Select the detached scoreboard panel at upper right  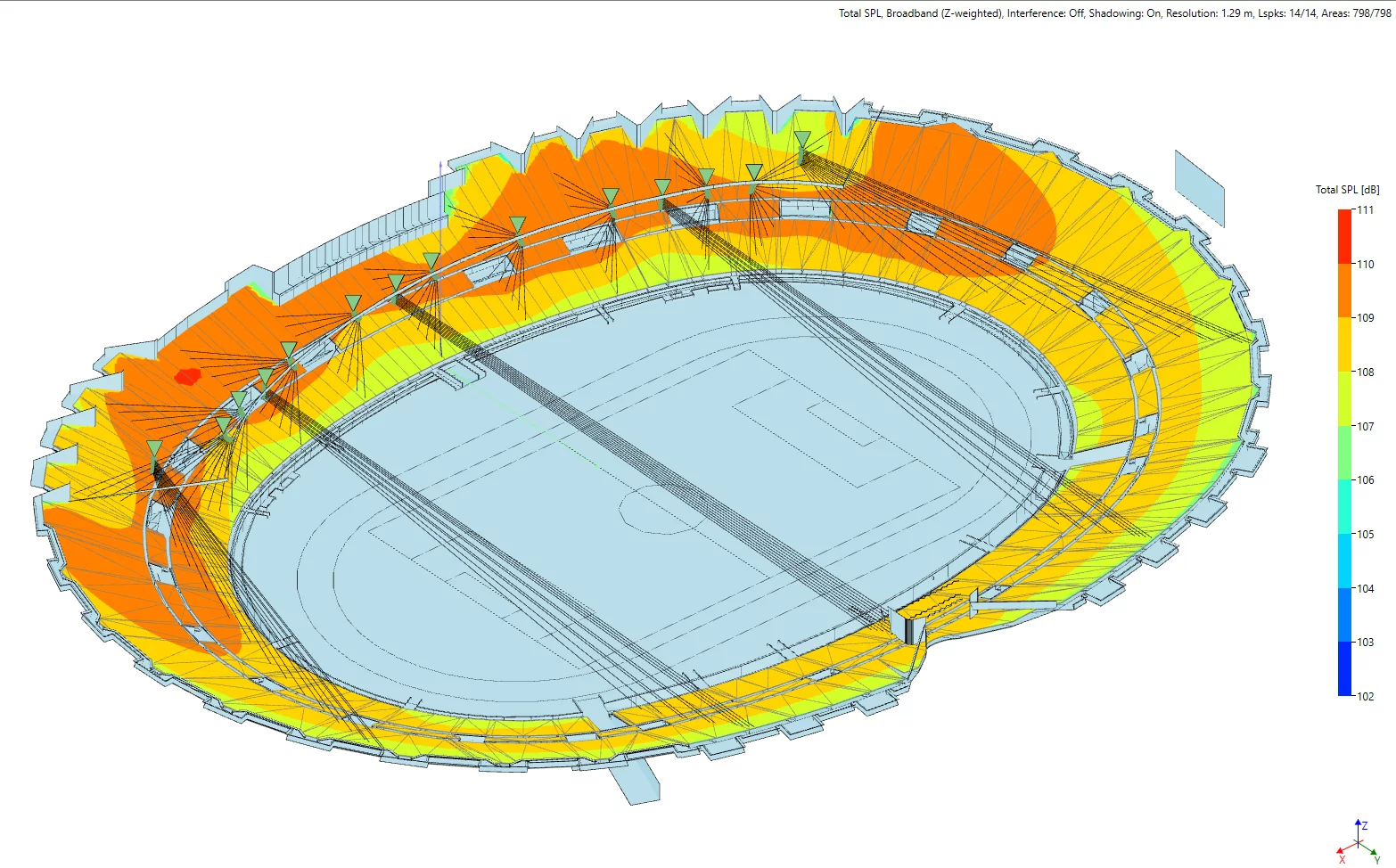[x=1199, y=188]
